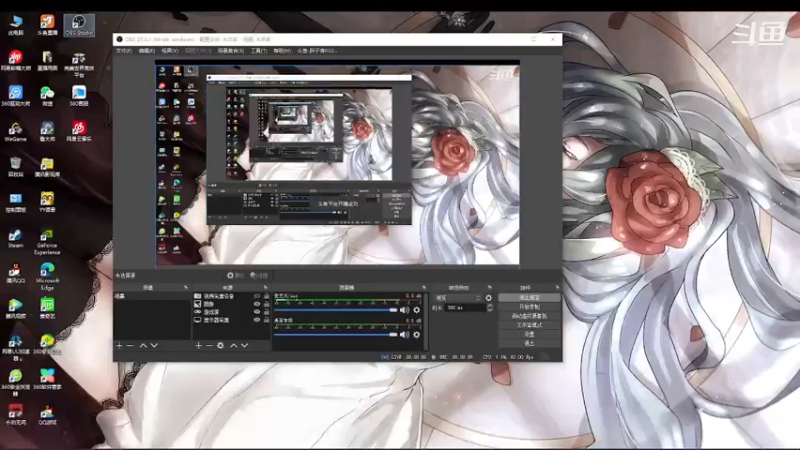Open 腾讯QQ desktop shortcut

[x=15, y=273]
